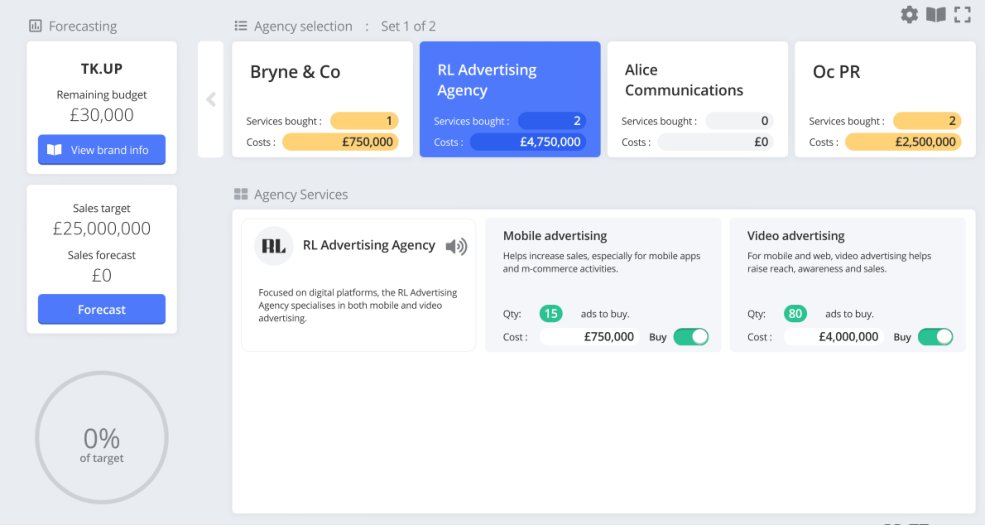Click book icon in View brand info button
Screen dimensions: 985x525
pyautogui.click(x=55, y=149)
